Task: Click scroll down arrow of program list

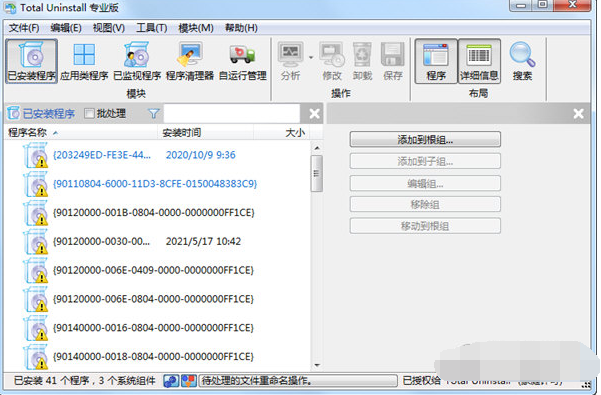Action: (317, 365)
